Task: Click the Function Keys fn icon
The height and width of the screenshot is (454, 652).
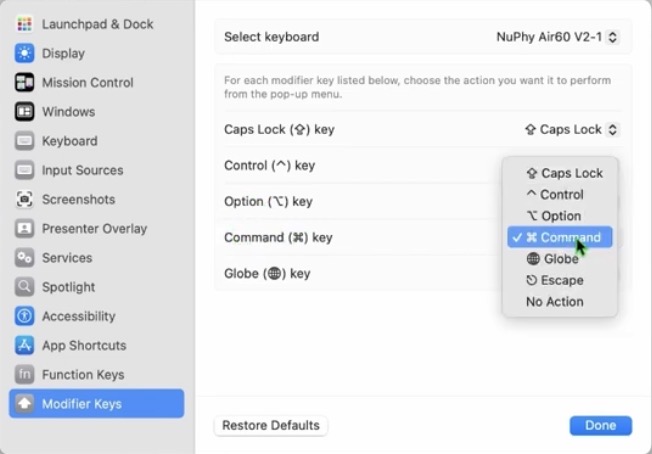Action: 25,374
